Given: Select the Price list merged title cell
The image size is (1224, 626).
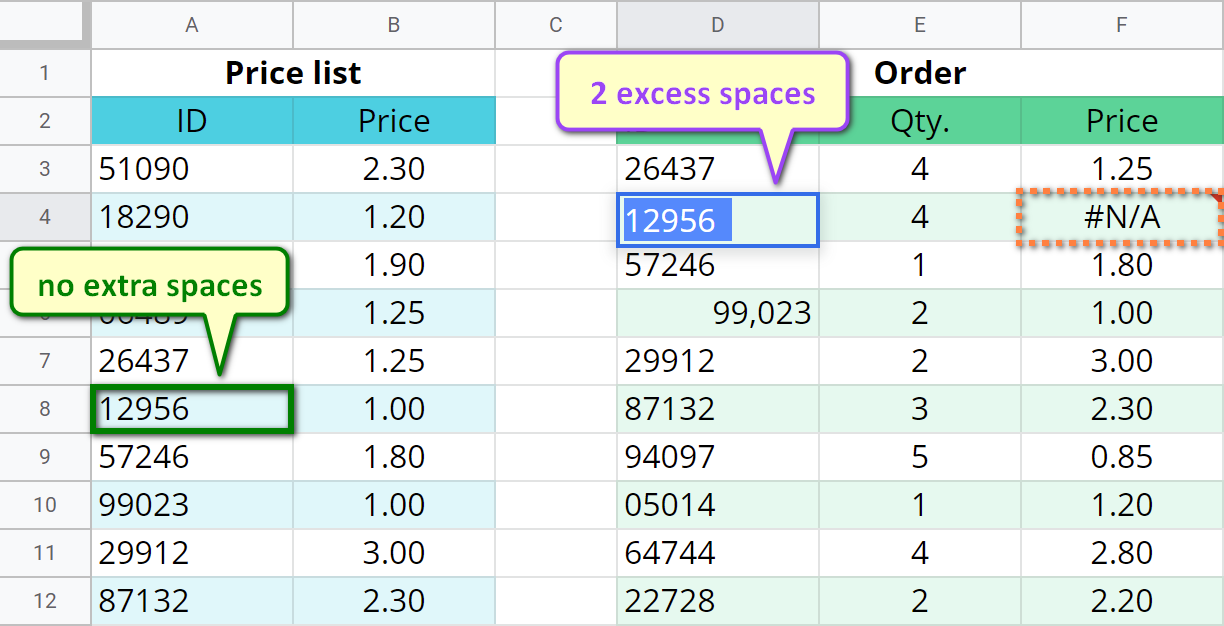Looking at the screenshot, I should pyautogui.click(x=292, y=73).
